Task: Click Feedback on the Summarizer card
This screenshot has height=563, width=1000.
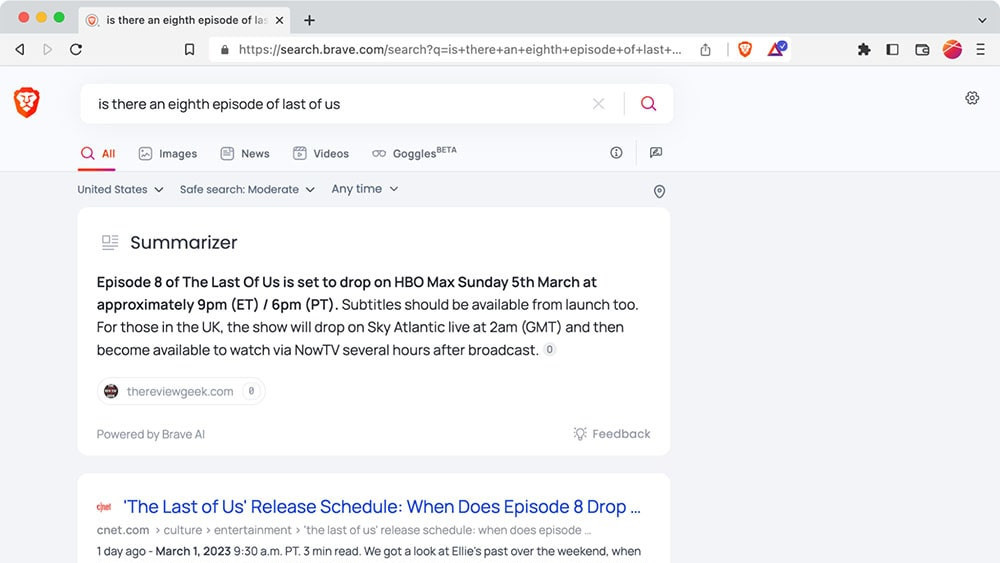Action: [611, 434]
